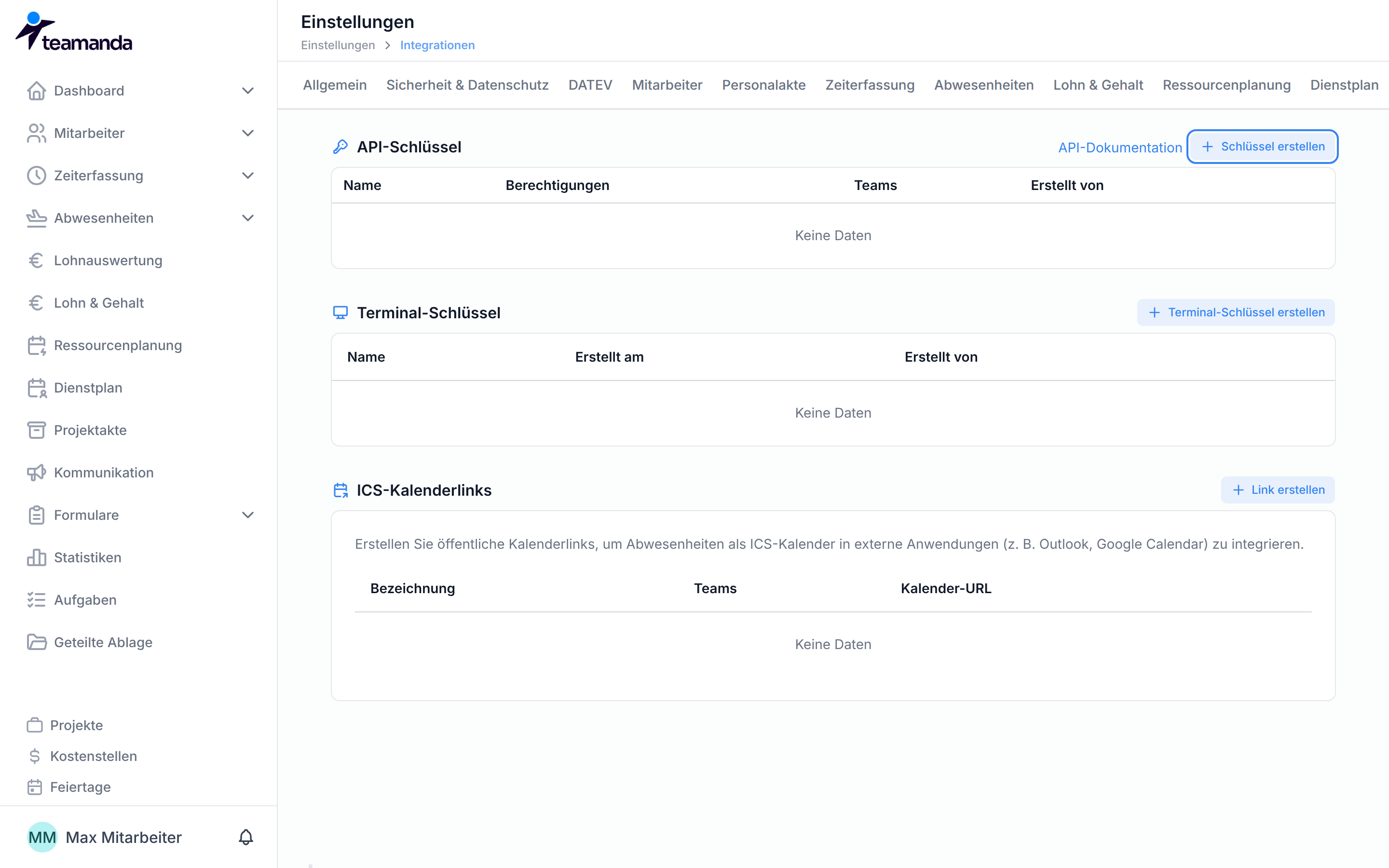The width and height of the screenshot is (1389, 868).
Task: Expand the Dashboard chevron
Action: [x=248, y=91]
